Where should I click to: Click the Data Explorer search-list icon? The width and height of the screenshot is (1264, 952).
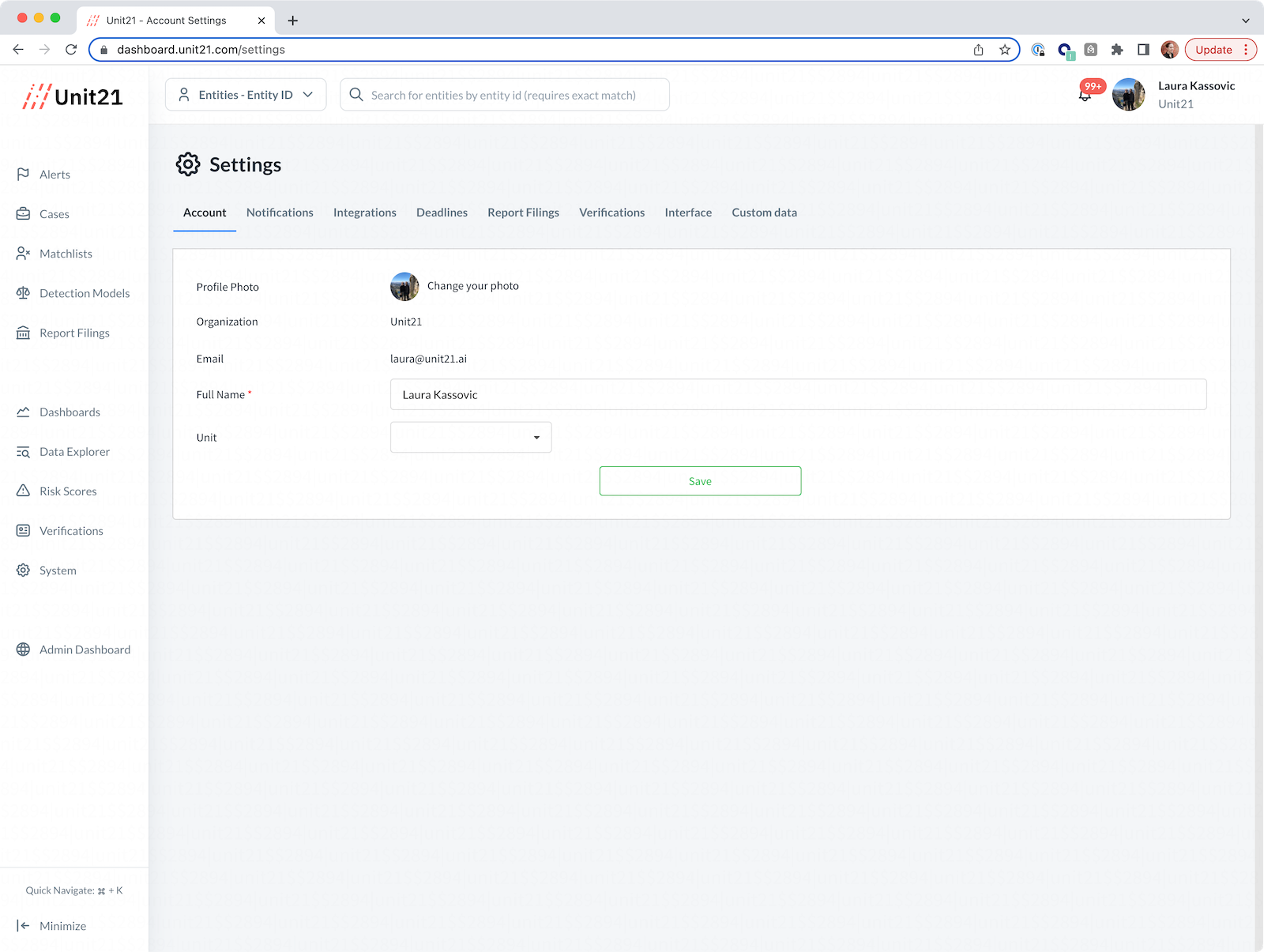(23, 451)
